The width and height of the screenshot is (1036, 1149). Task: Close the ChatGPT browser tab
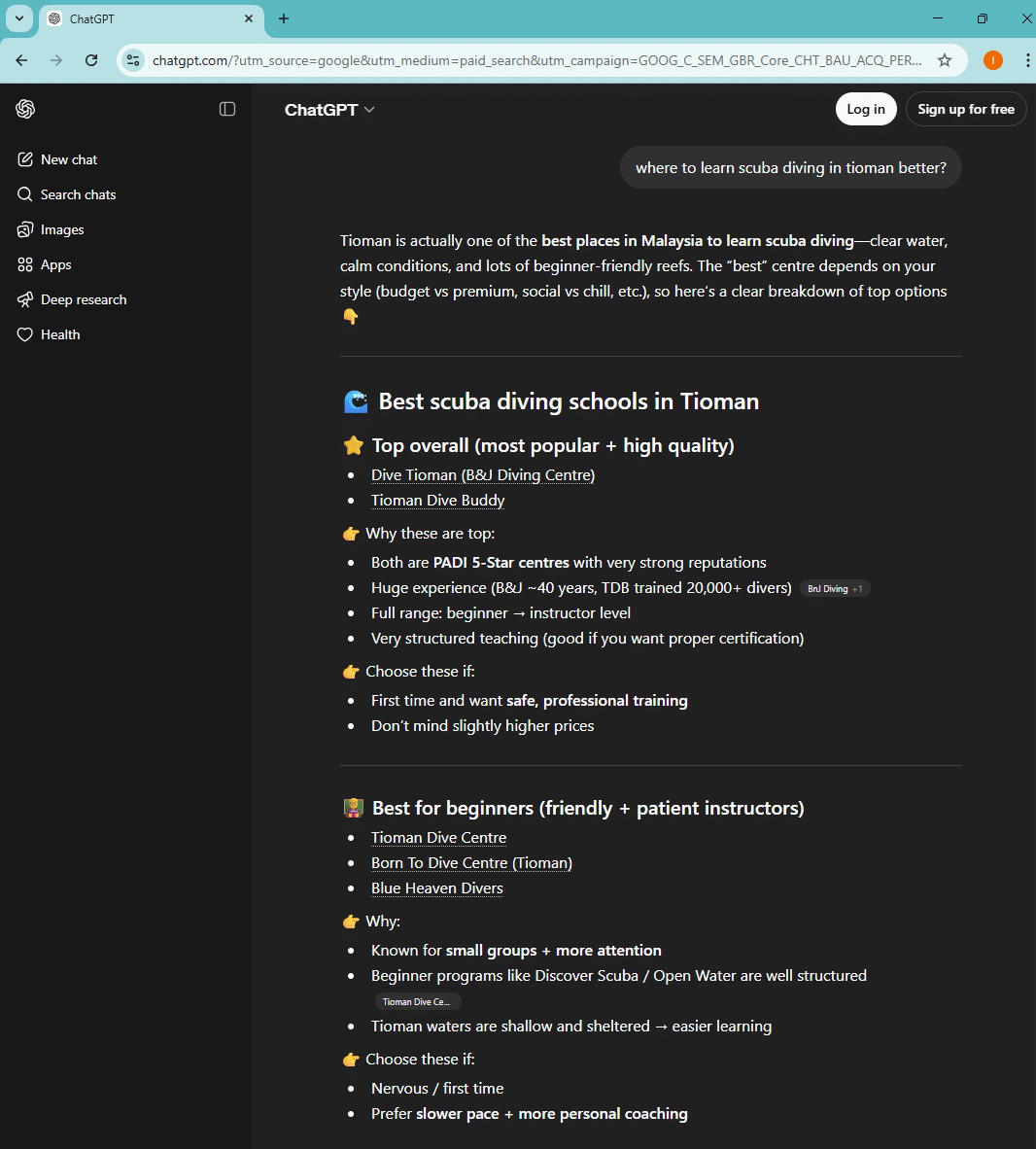coord(249,18)
